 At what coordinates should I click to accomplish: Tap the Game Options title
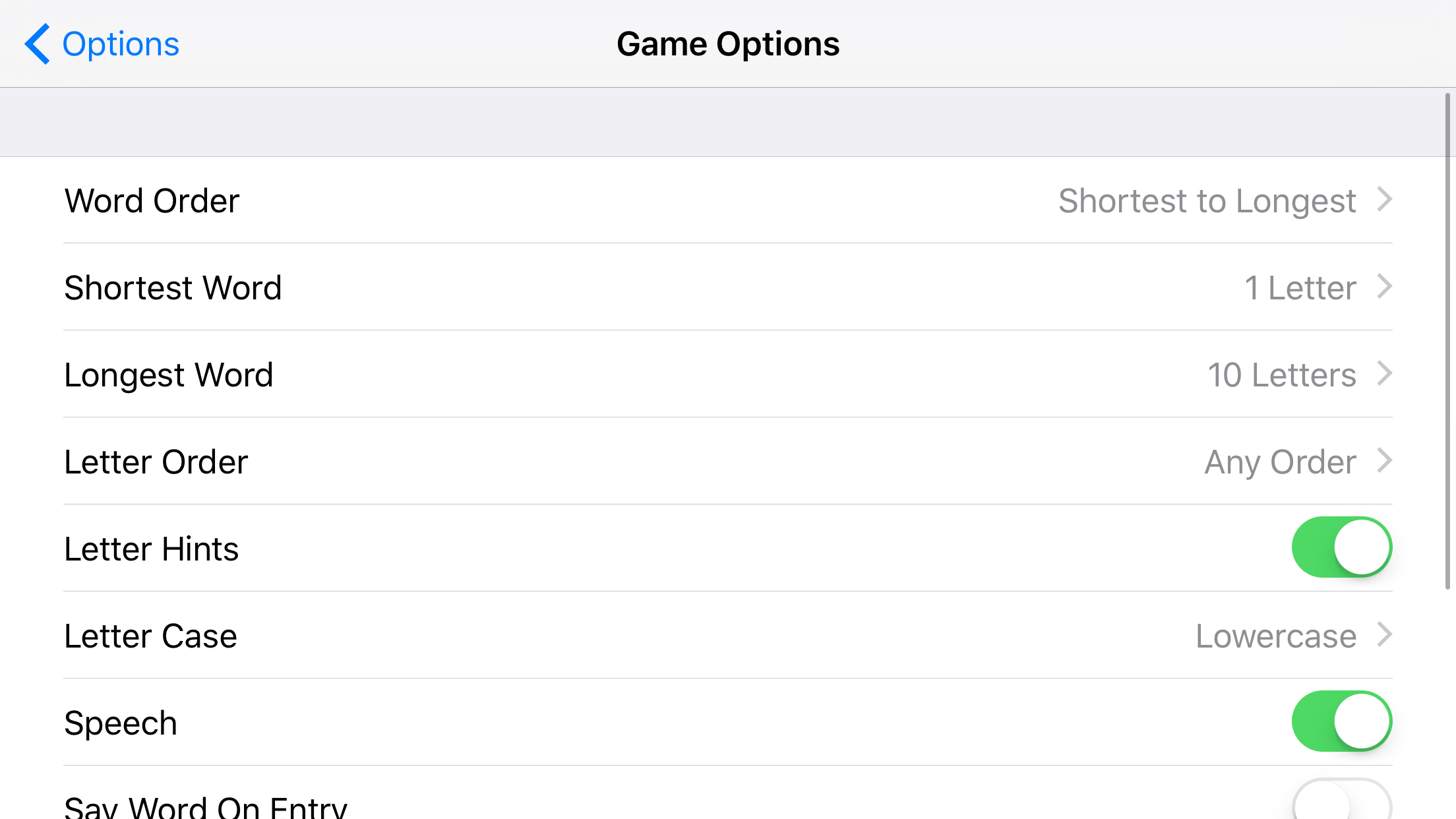point(728,44)
